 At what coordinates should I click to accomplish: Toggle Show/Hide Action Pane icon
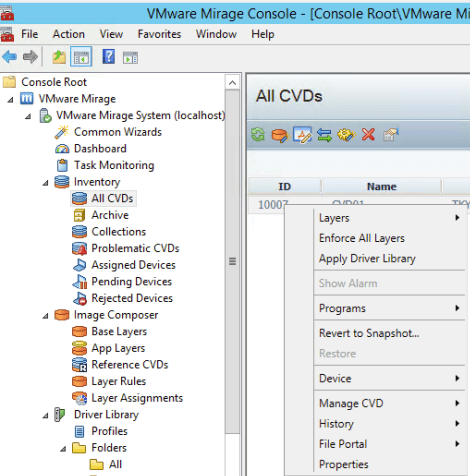[x=130, y=58]
